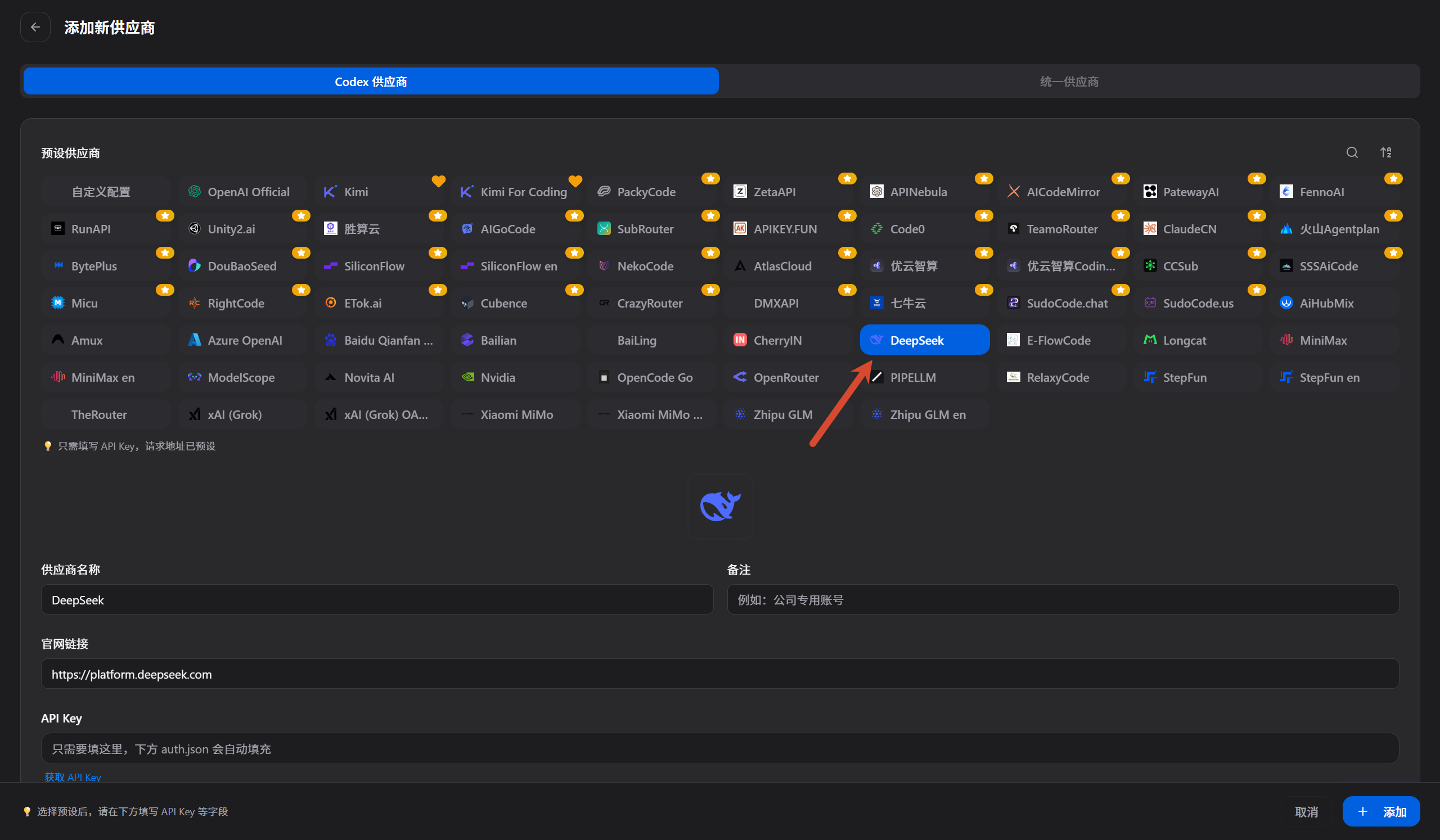The width and height of the screenshot is (1440, 840).
Task: Choose the 七牛云 provider
Action: click(925, 303)
